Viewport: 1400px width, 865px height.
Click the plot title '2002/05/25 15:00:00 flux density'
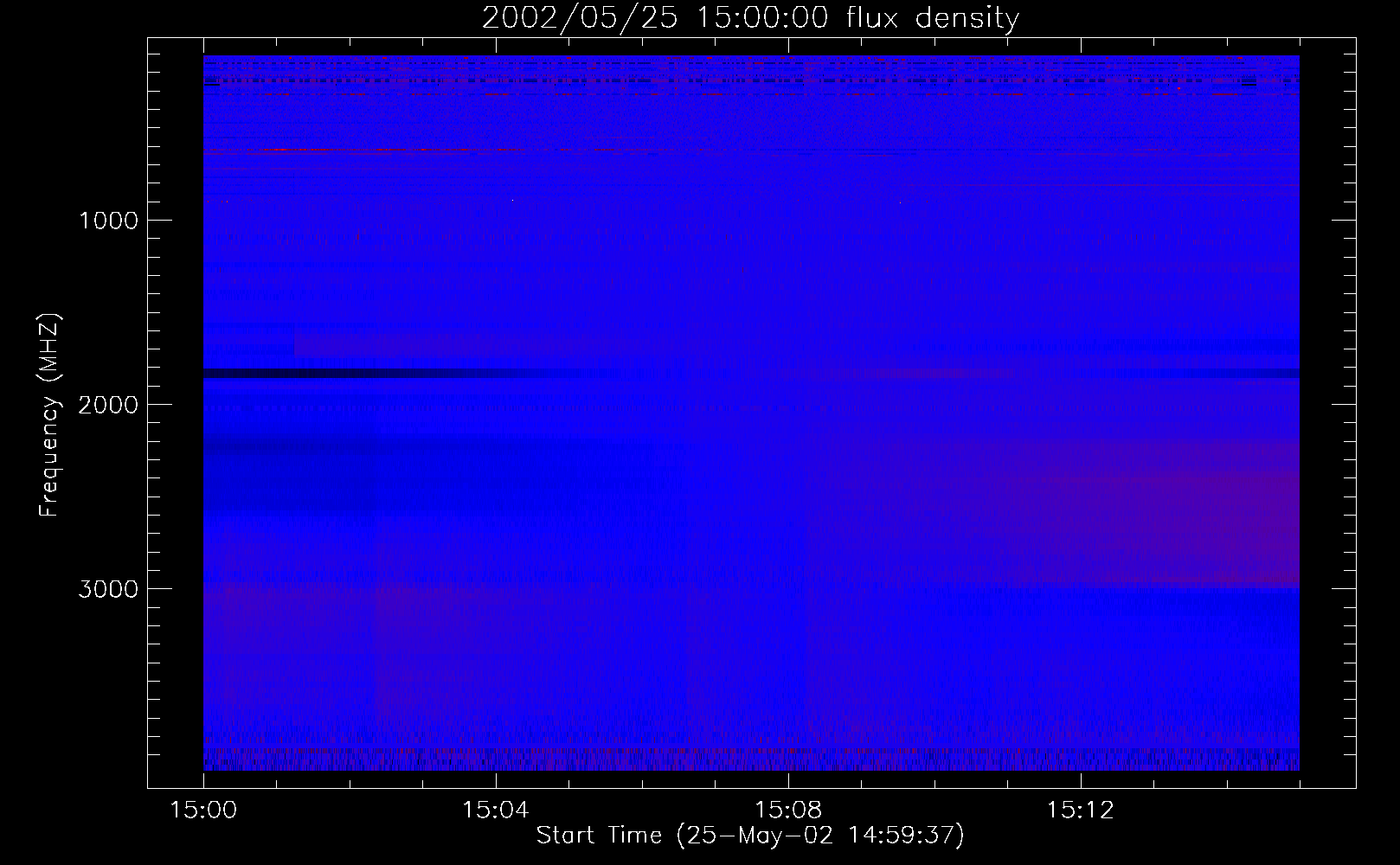coord(750,18)
